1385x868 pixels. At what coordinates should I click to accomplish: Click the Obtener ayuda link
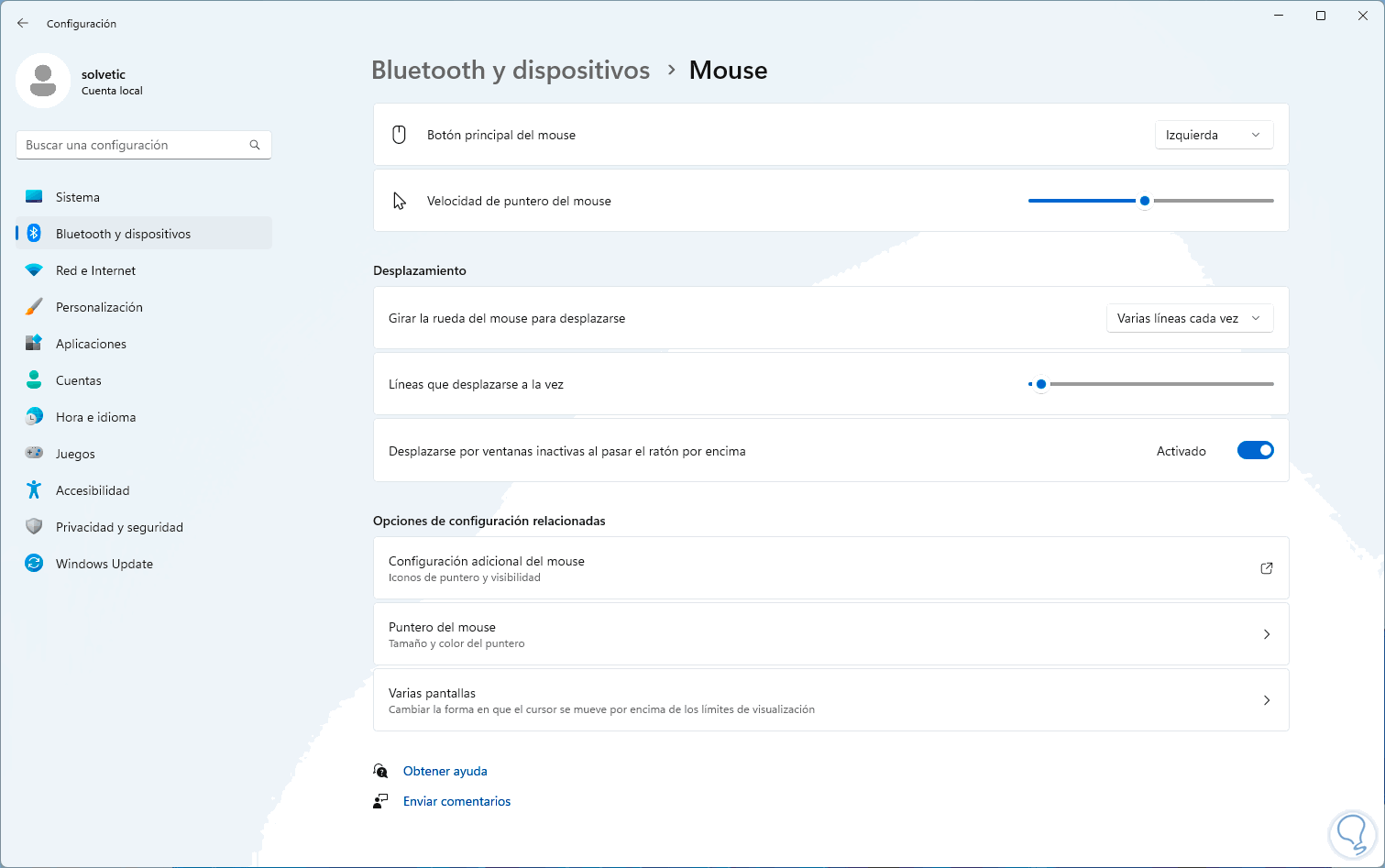pyautogui.click(x=445, y=772)
